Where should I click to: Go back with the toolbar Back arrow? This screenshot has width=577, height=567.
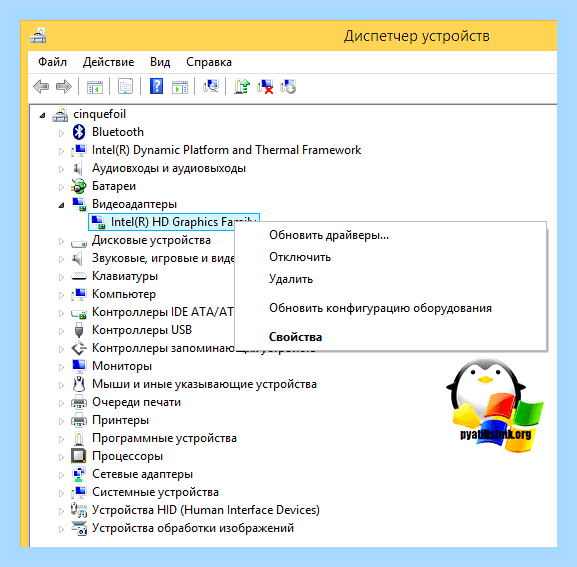(x=41, y=87)
